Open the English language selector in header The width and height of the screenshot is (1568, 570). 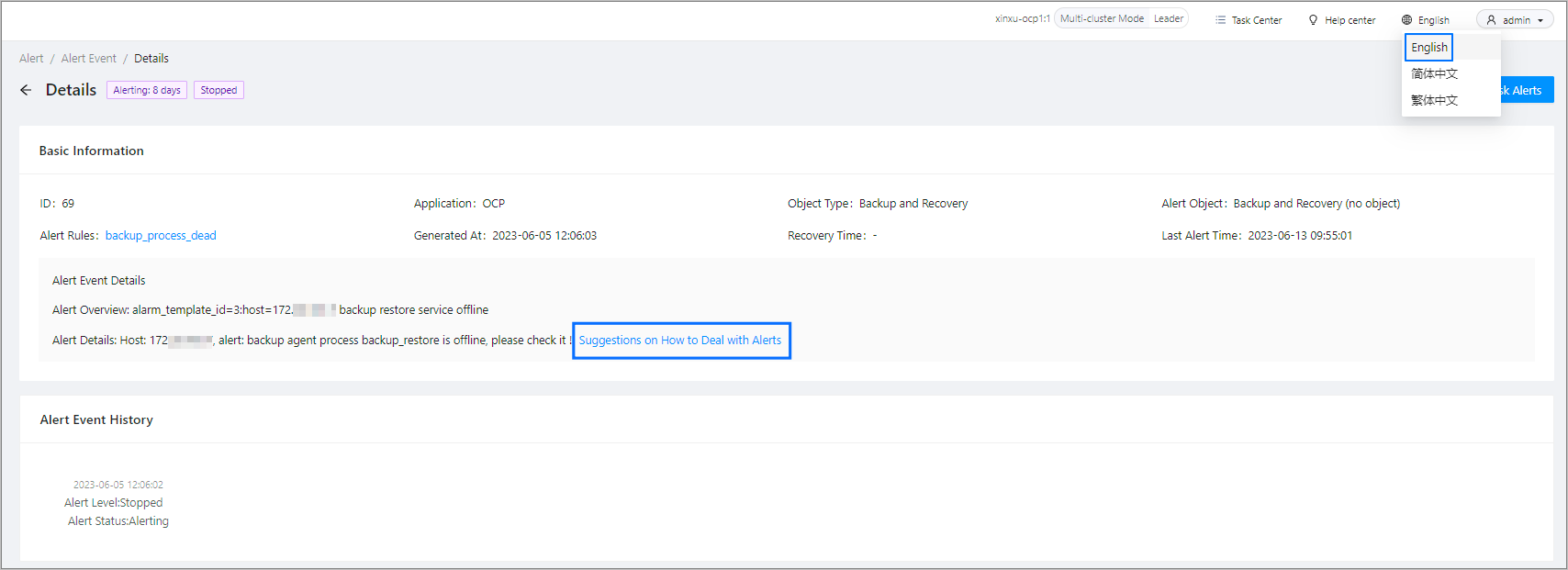click(x=1433, y=20)
